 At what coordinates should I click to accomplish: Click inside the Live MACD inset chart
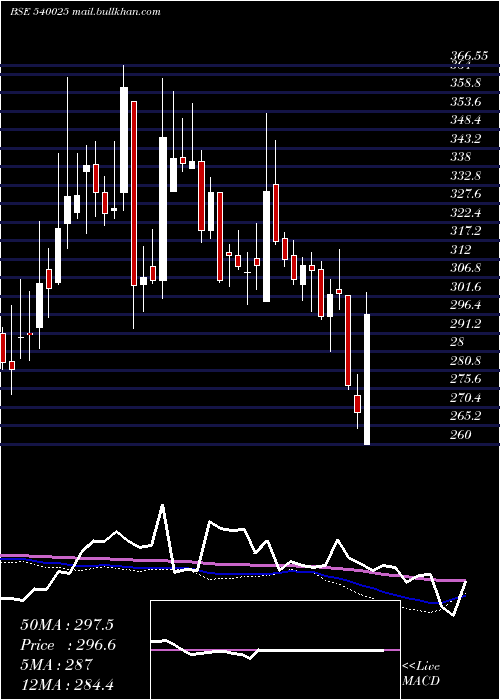coord(275,650)
